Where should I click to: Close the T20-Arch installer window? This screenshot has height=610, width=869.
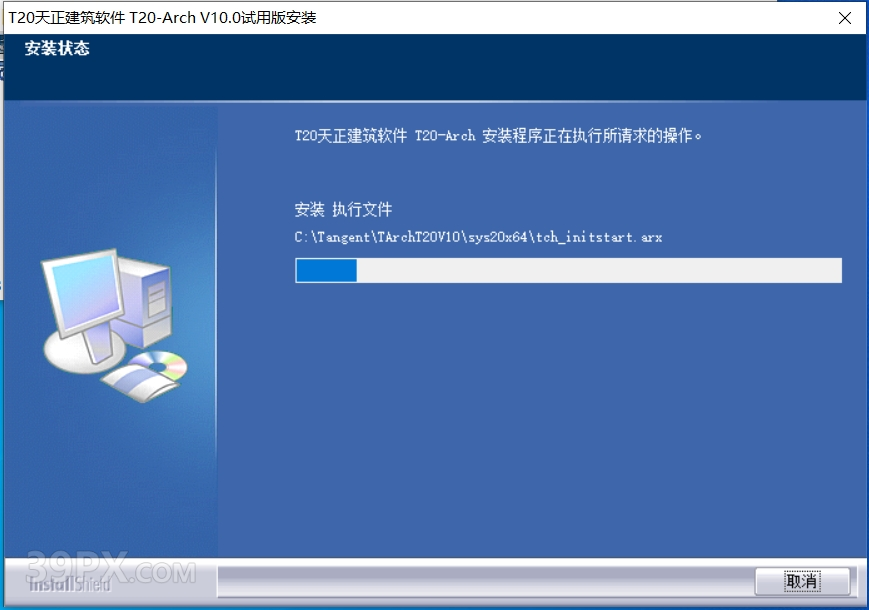coord(845,18)
